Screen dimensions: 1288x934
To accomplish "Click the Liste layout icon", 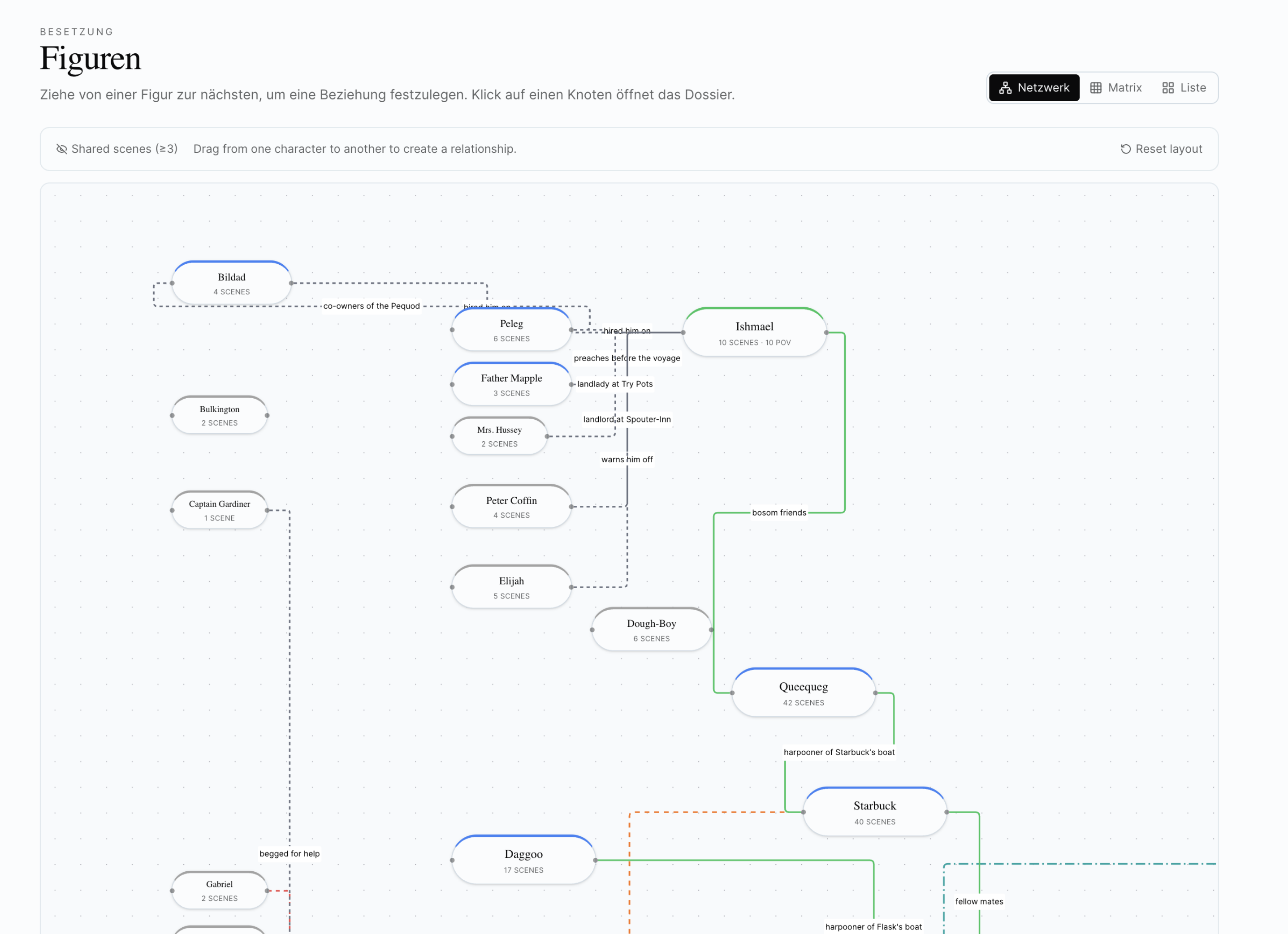I will (1167, 88).
